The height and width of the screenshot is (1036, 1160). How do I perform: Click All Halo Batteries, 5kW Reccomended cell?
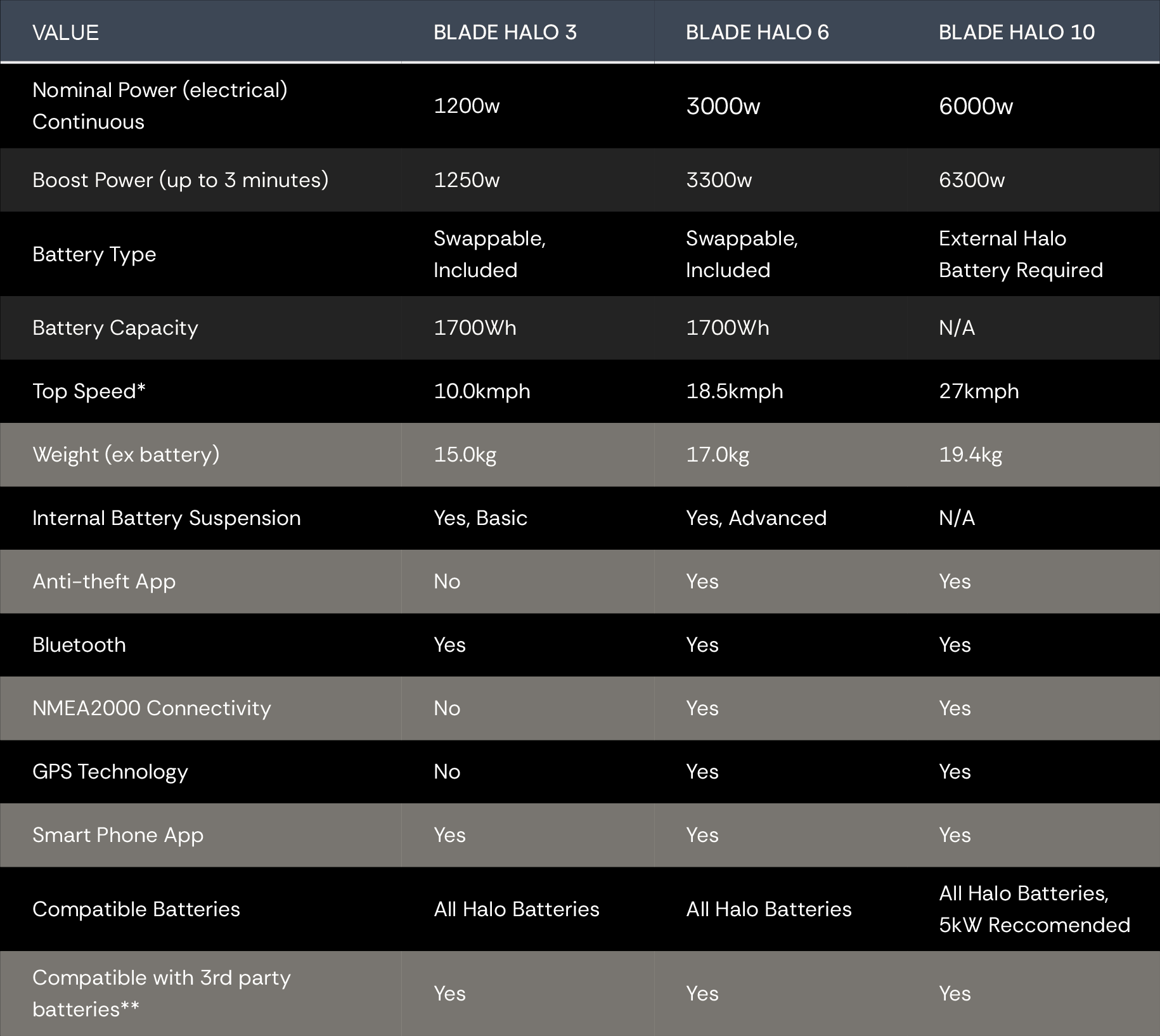point(1034,909)
